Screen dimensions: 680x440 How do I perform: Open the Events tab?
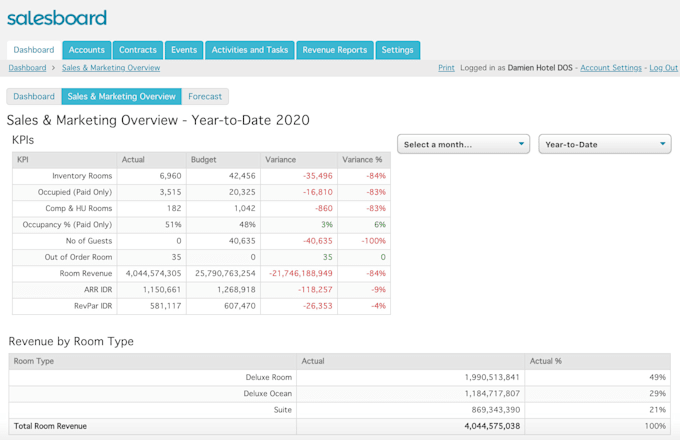184,50
